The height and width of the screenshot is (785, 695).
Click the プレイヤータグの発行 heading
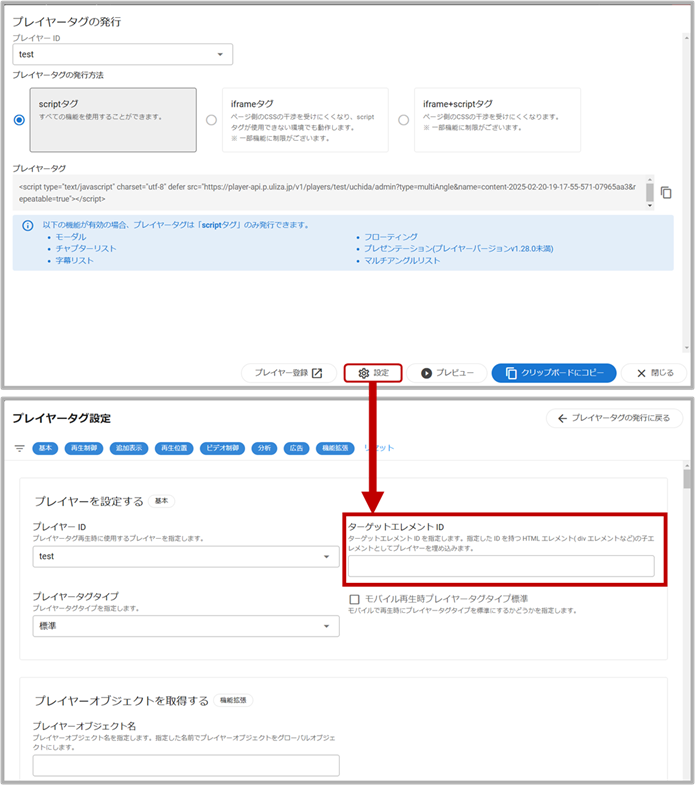(67, 22)
